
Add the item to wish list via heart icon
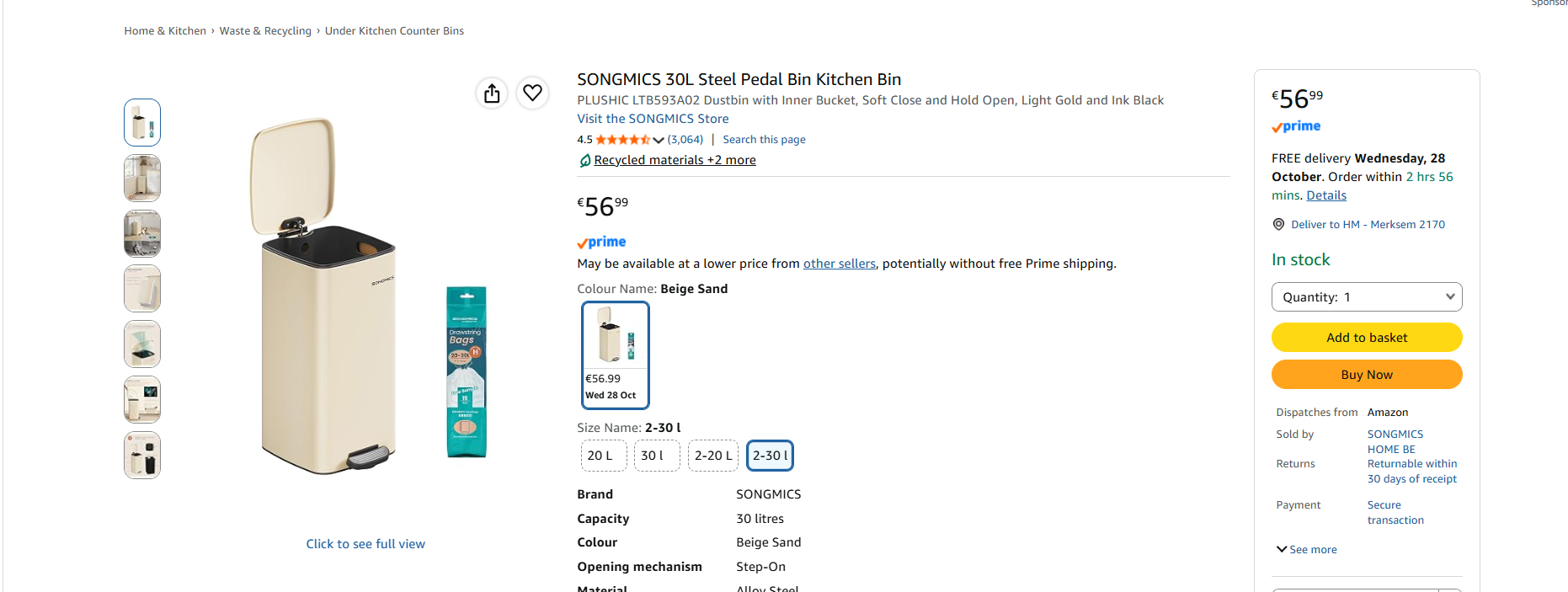(532, 93)
